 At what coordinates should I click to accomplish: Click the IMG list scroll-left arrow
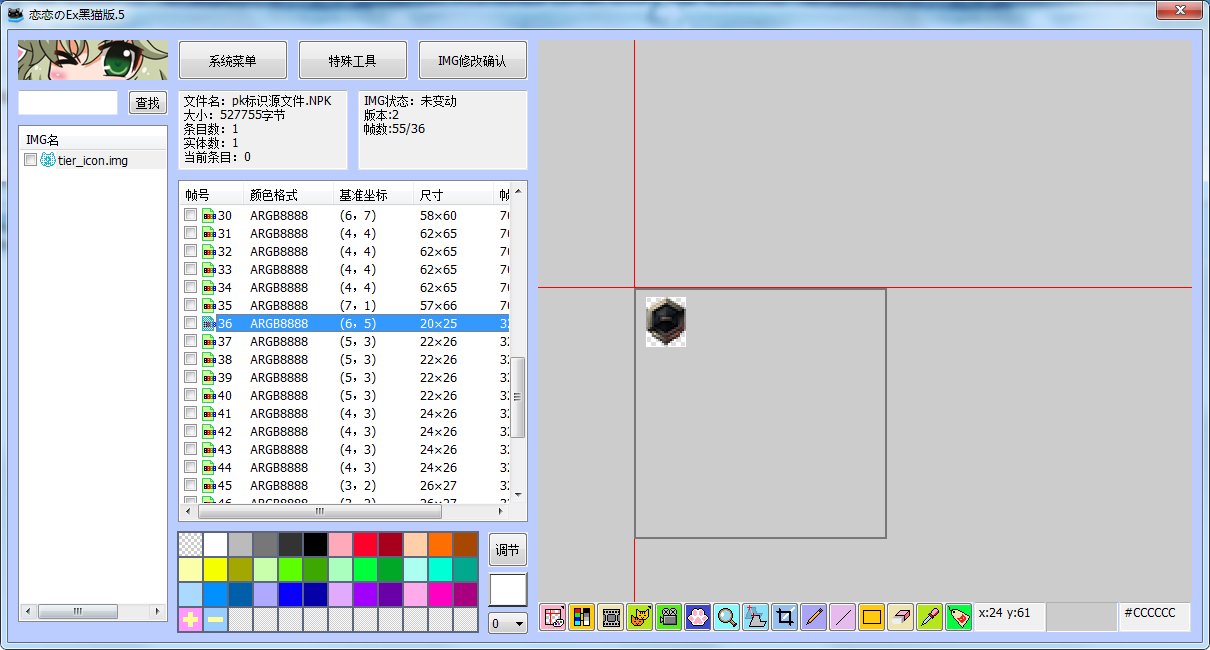28,611
